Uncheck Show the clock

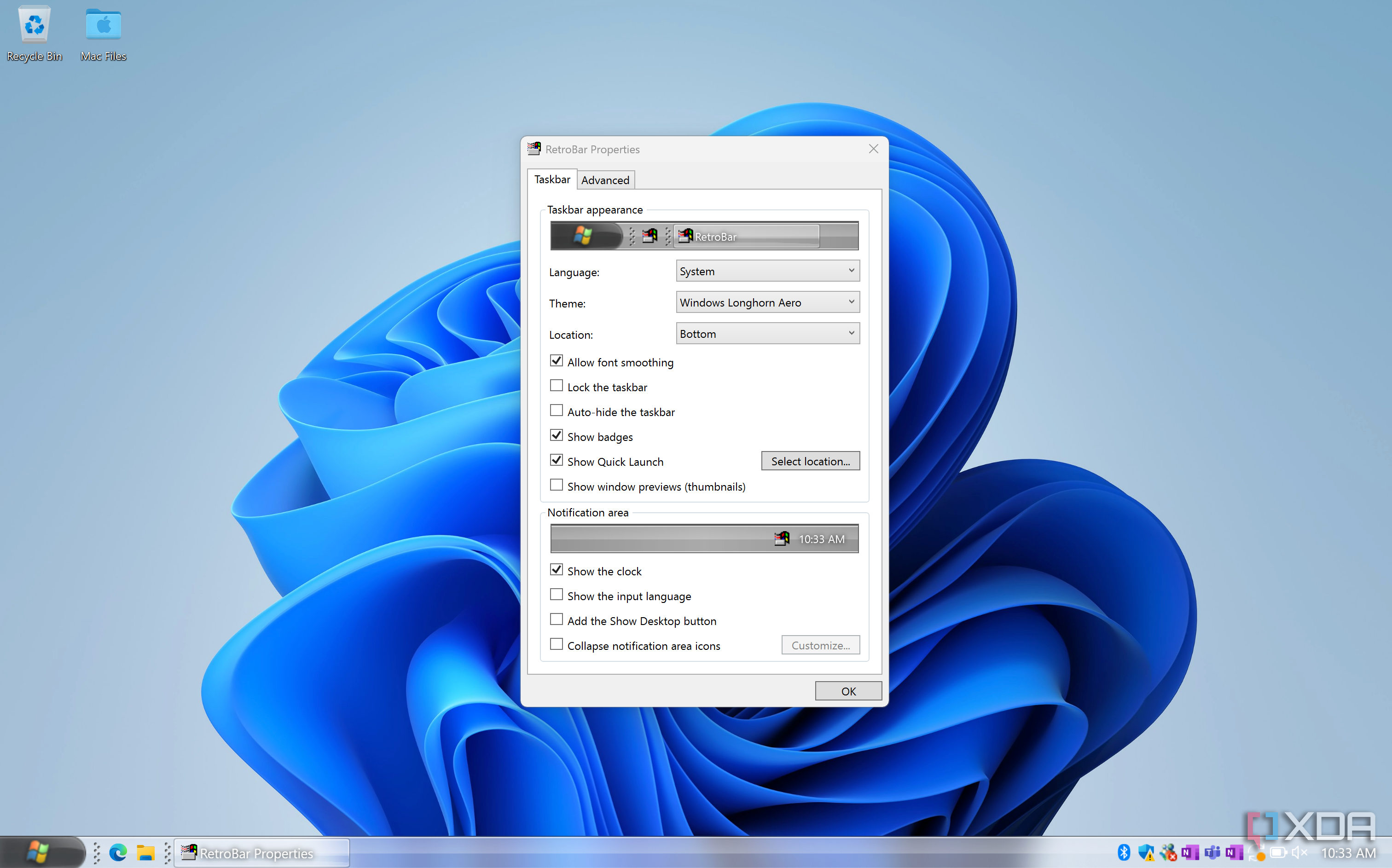[556, 570]
